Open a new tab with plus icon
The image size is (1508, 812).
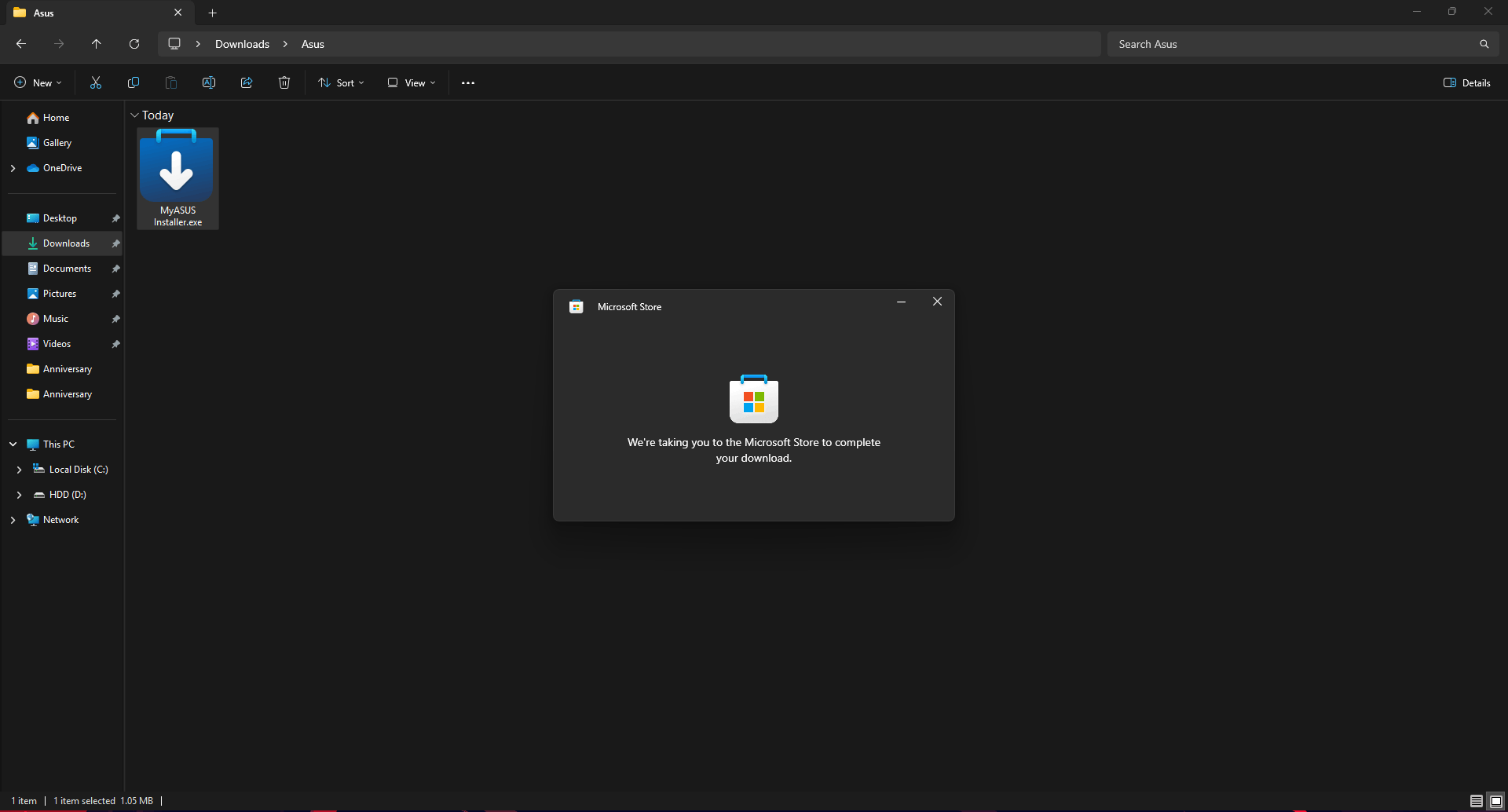pyautogui.click(x=212, y=13)
